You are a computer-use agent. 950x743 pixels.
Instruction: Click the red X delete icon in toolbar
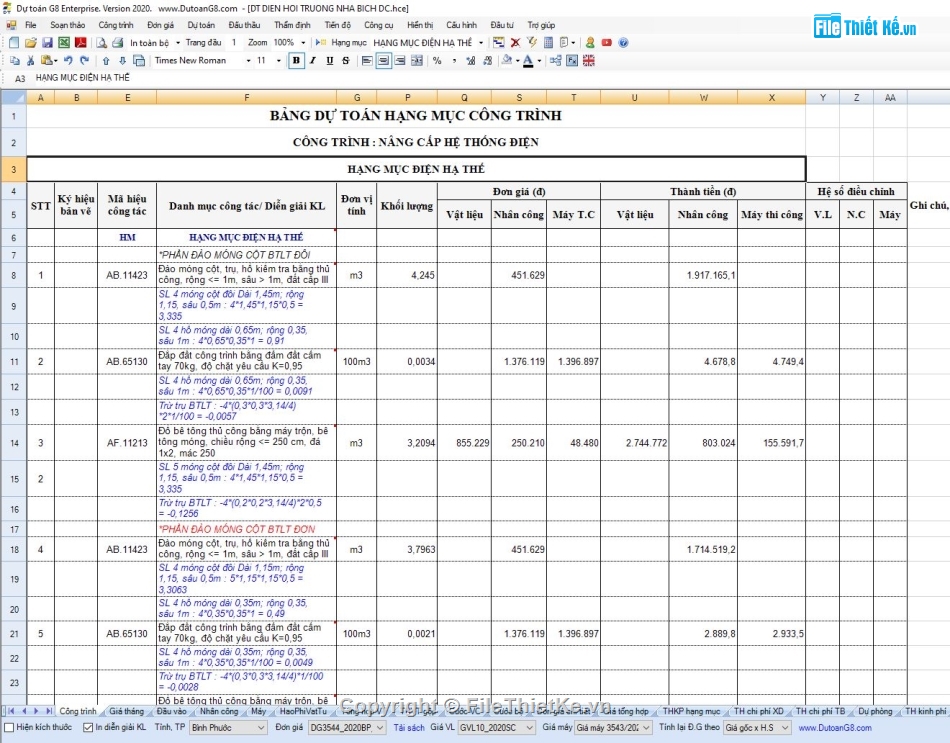coord(515,42)
